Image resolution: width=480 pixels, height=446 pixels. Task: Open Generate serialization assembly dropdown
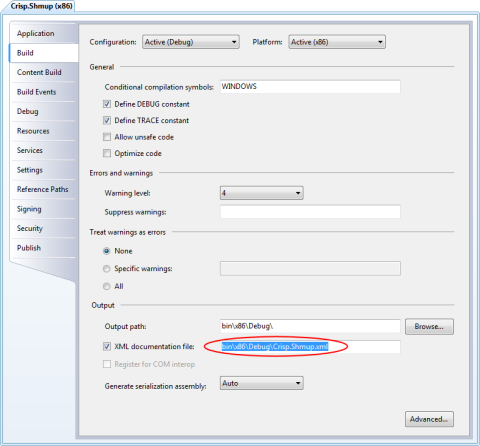pos(262,383)
